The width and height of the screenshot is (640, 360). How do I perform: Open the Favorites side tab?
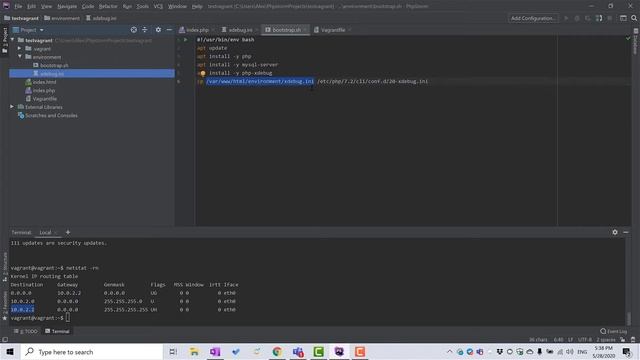pyautogui.click(x=4, y=305)
